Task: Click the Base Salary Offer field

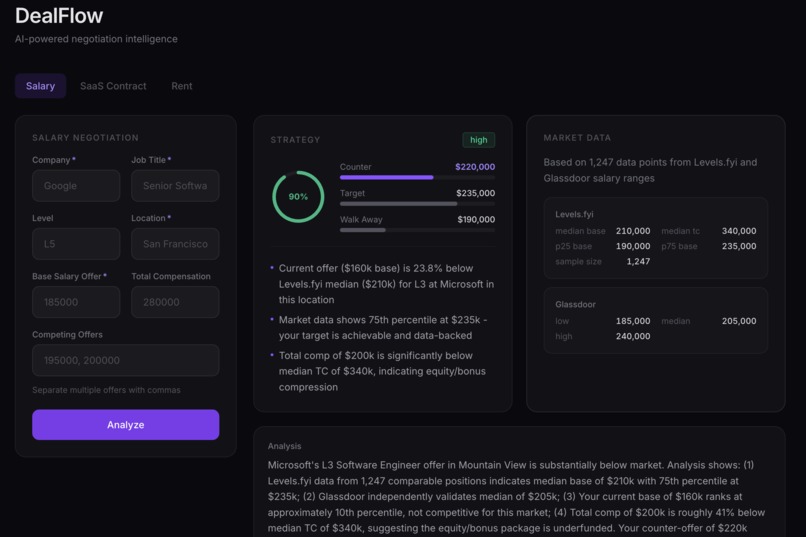Action: pos(76,302)
